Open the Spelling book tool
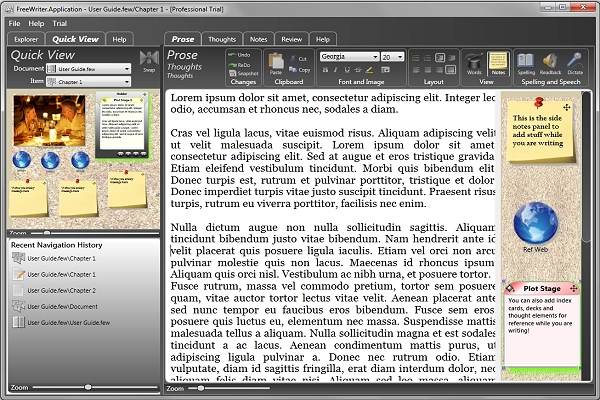The image size is (600, 400). pos(526,64)
